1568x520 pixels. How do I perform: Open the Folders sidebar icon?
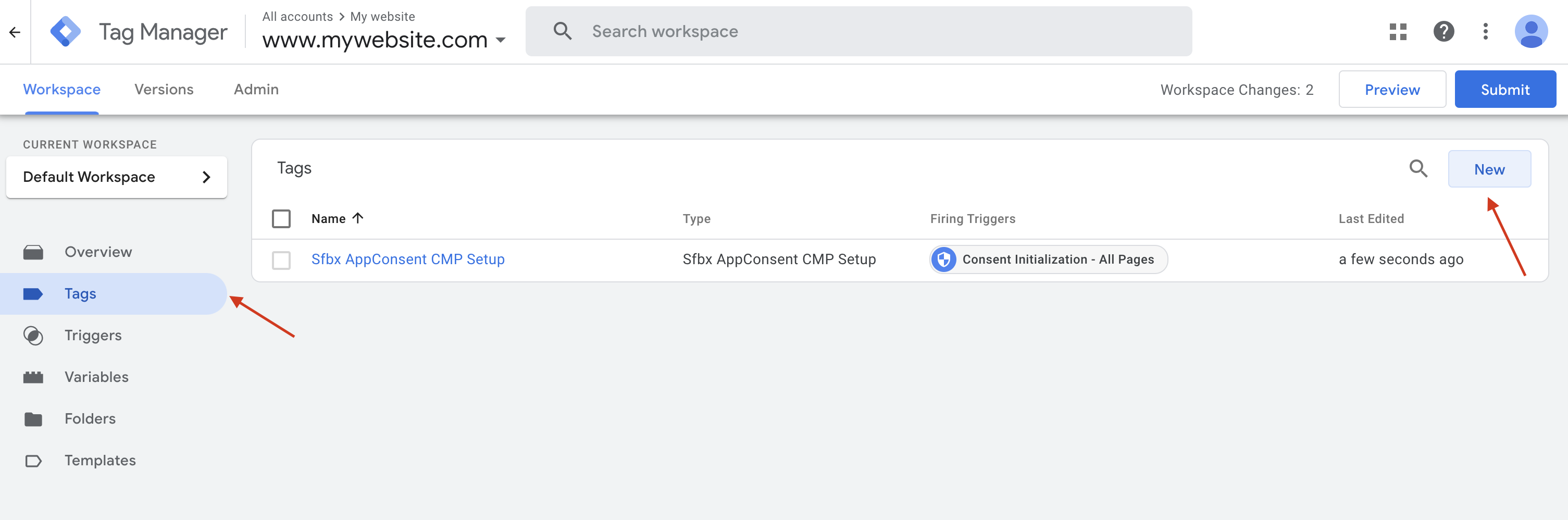pos(33,418)
